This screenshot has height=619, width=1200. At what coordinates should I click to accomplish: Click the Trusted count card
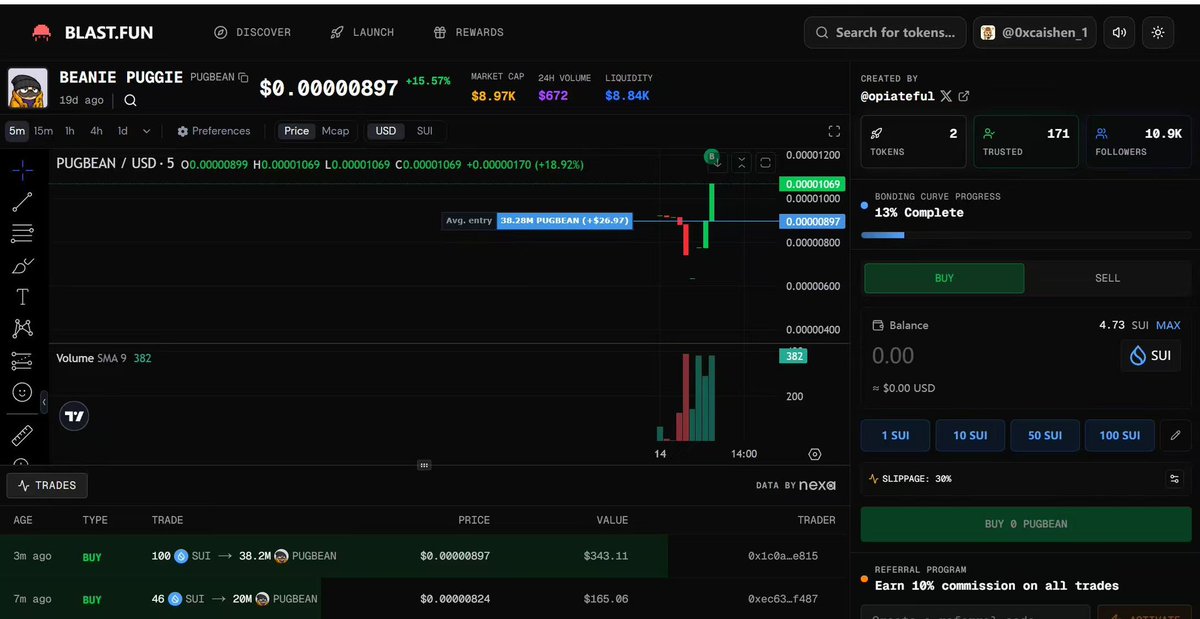(x=1026, y=141)
